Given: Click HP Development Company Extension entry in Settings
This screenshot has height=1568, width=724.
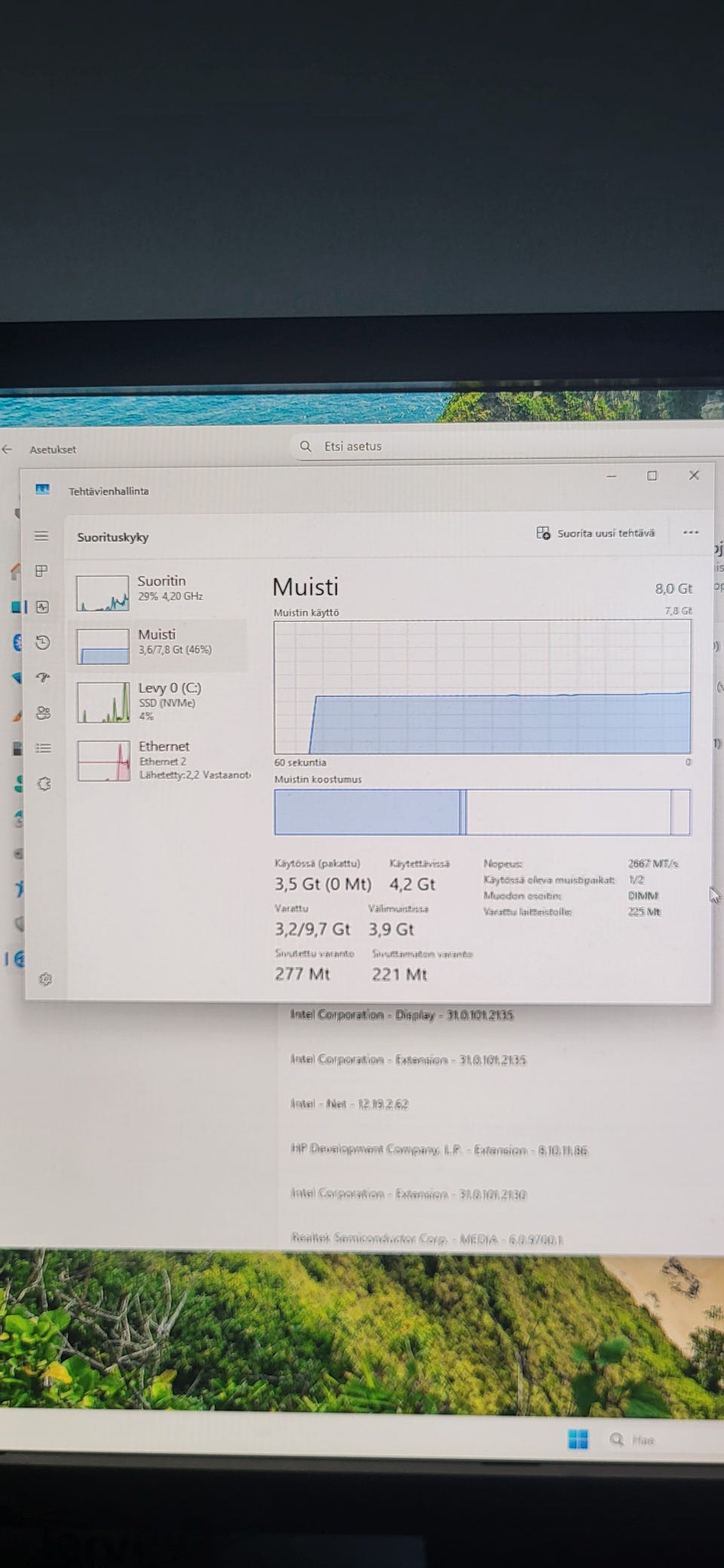Looking at the screenshot, I should tap(439, 1150).
